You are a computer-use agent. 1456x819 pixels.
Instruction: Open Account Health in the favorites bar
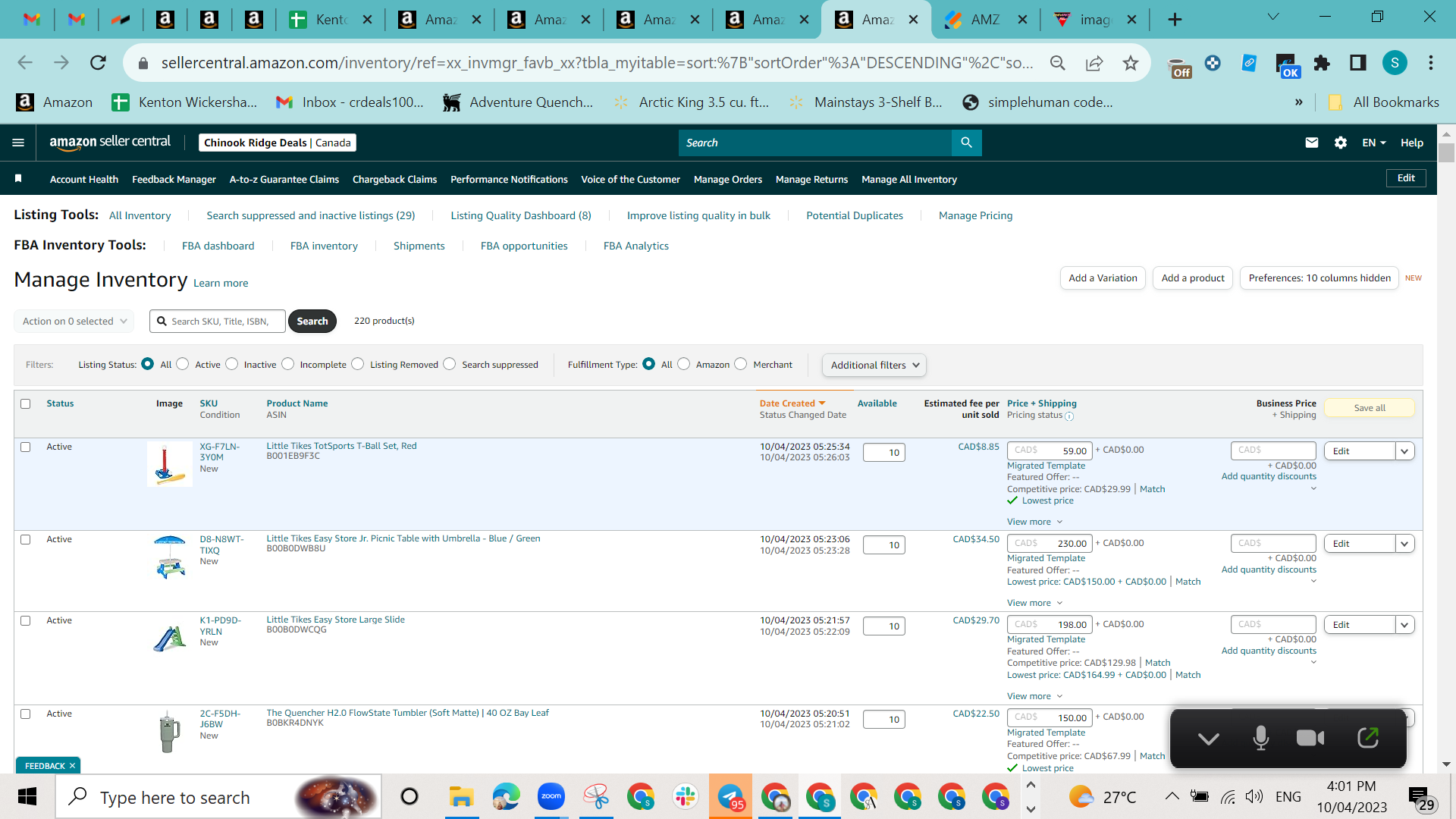click(x=84, y=179)
